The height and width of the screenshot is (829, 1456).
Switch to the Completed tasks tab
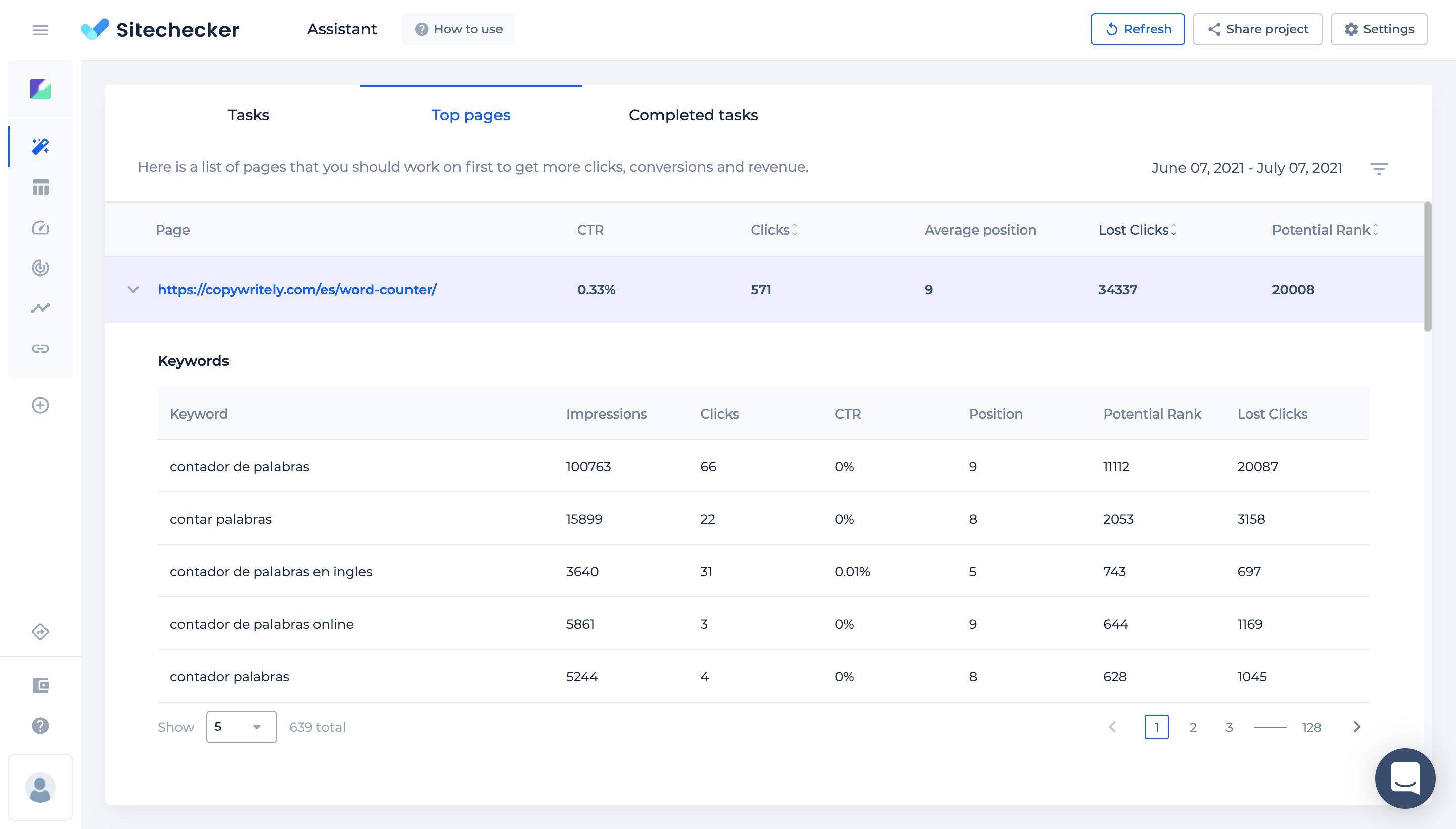(693, 114)
